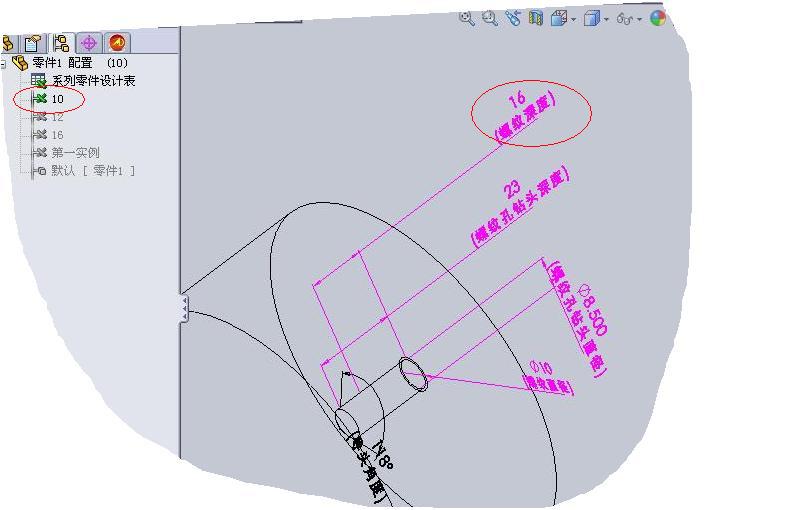The image size is (793, 510).
Task: Click the Display Style cube icon
Action: (591, 19)
